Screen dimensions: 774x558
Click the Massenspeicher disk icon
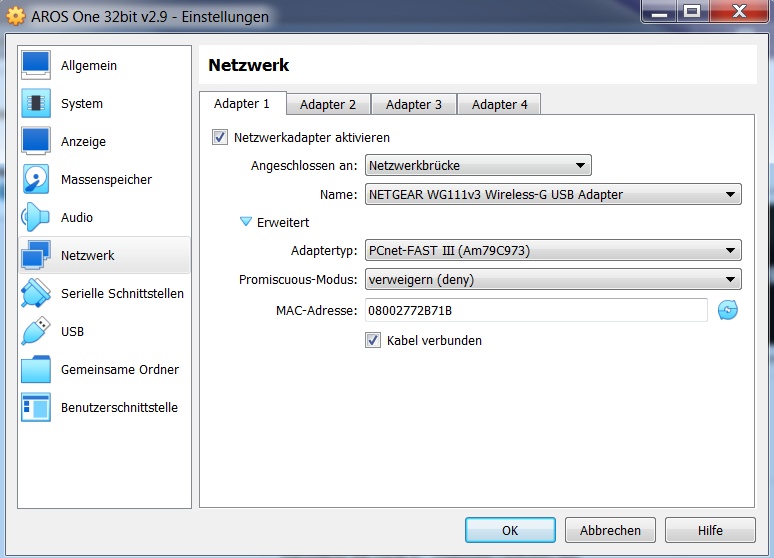pos(36,179)
